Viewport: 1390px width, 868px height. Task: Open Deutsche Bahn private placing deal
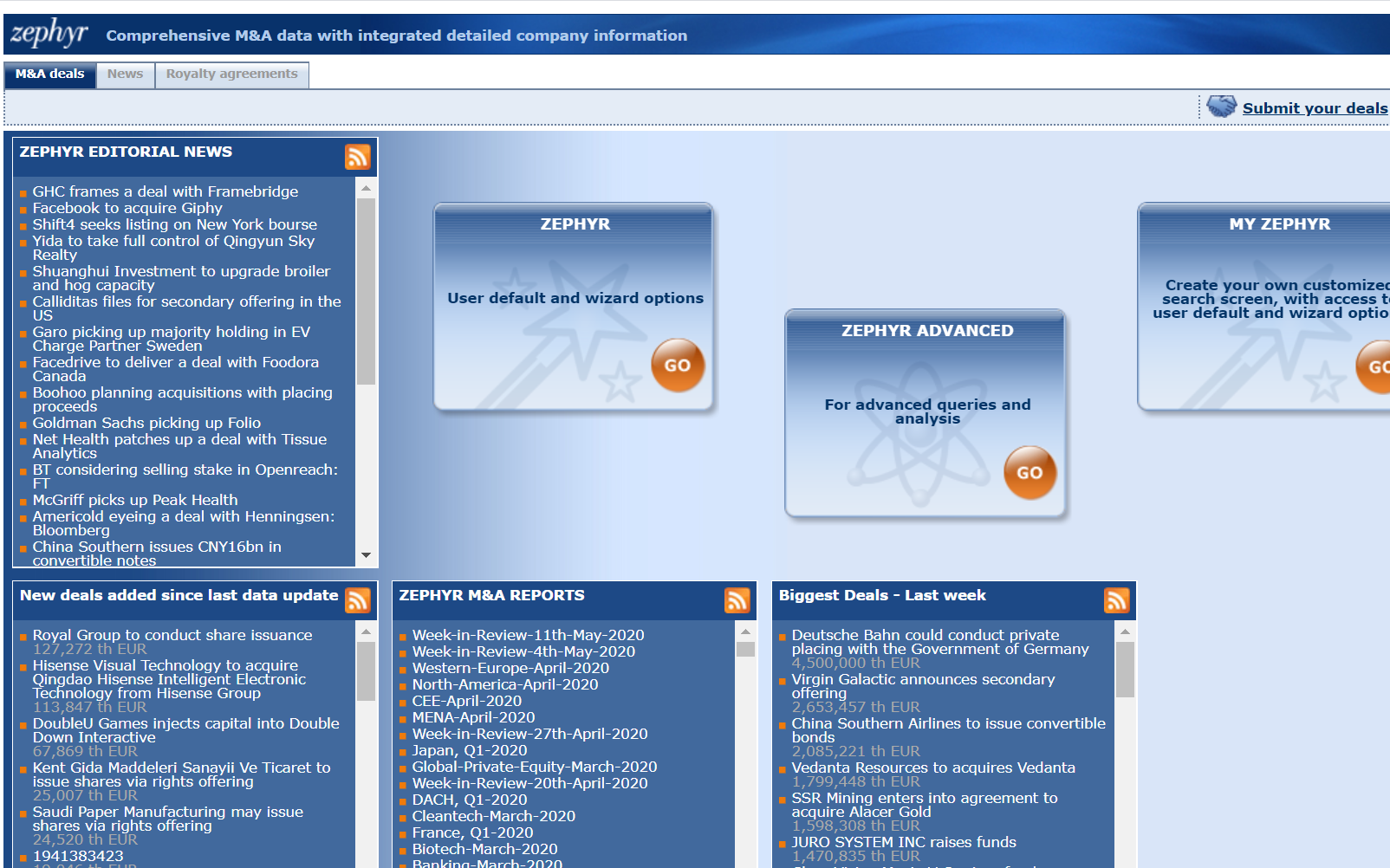click(940, 642)
